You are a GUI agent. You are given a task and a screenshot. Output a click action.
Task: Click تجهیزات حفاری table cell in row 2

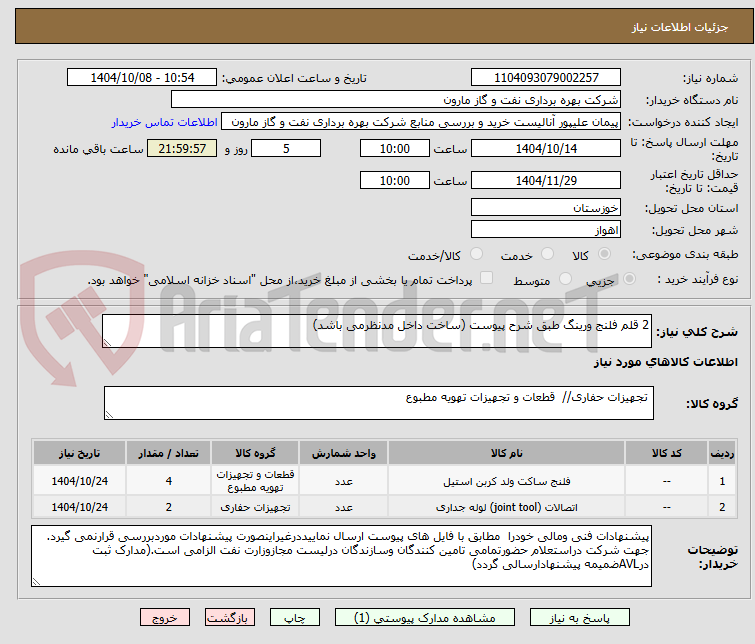255,507
